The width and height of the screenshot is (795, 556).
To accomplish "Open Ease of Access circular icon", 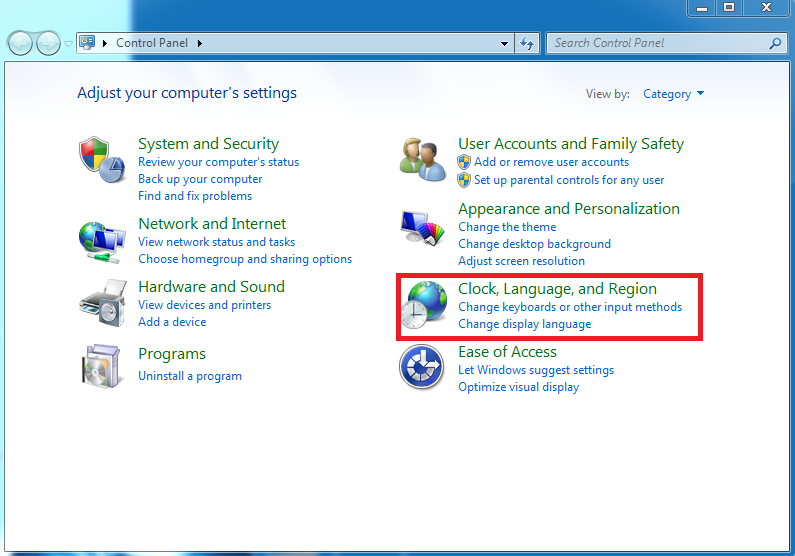I will 421,367.
